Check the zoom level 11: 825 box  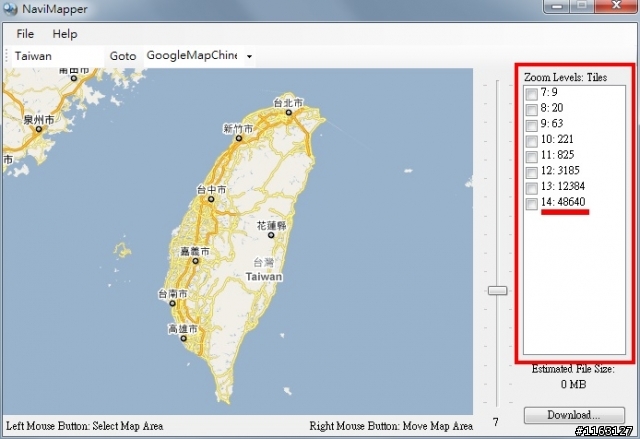tap(531, 157)
